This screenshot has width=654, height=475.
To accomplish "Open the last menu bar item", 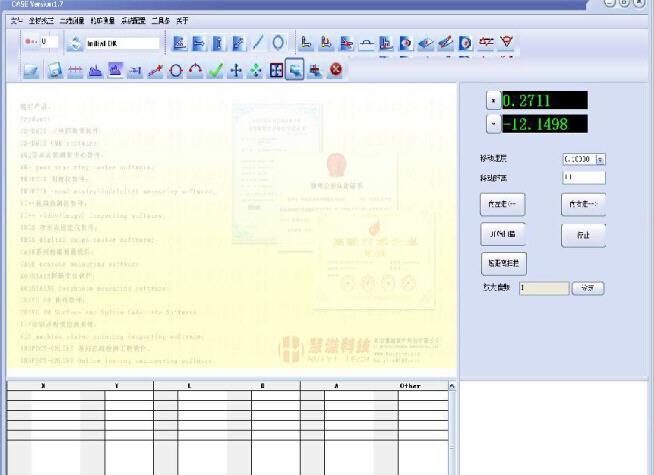I will tap(181, 19).
